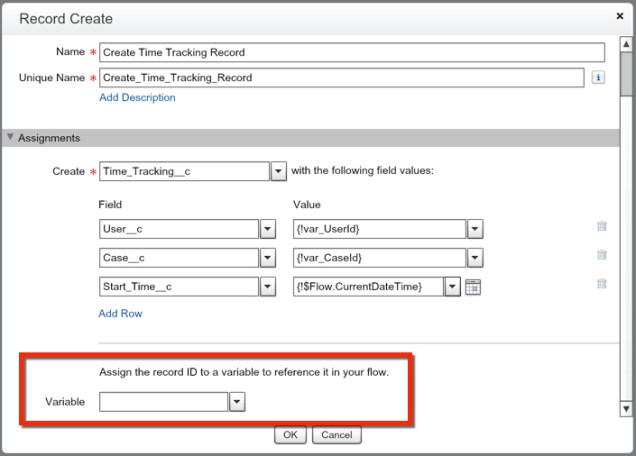Click the Case__c field box
This screenshot has height=456, width=636.
coord(179,258)
